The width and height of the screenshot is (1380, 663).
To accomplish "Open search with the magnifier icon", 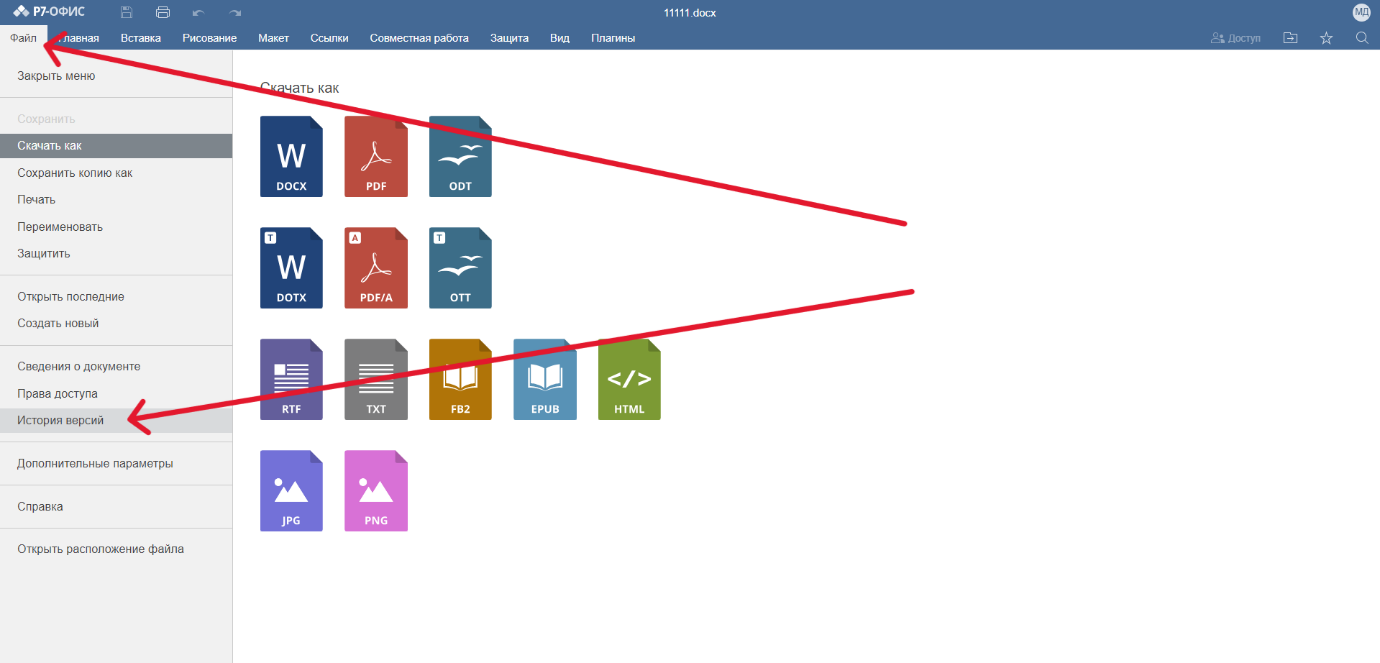I will click(x=1361, y=38).
